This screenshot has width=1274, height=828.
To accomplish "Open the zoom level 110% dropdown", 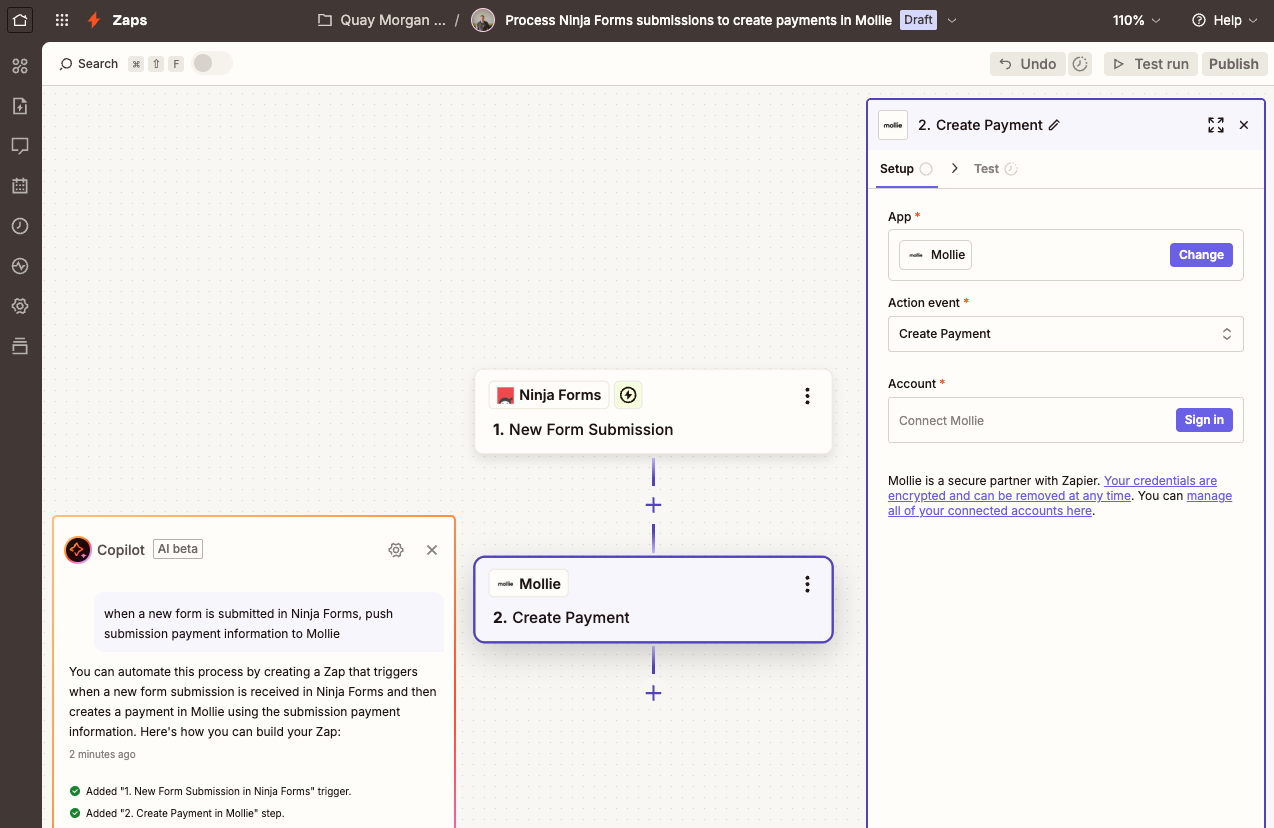I will click(x=1137, y=20).
